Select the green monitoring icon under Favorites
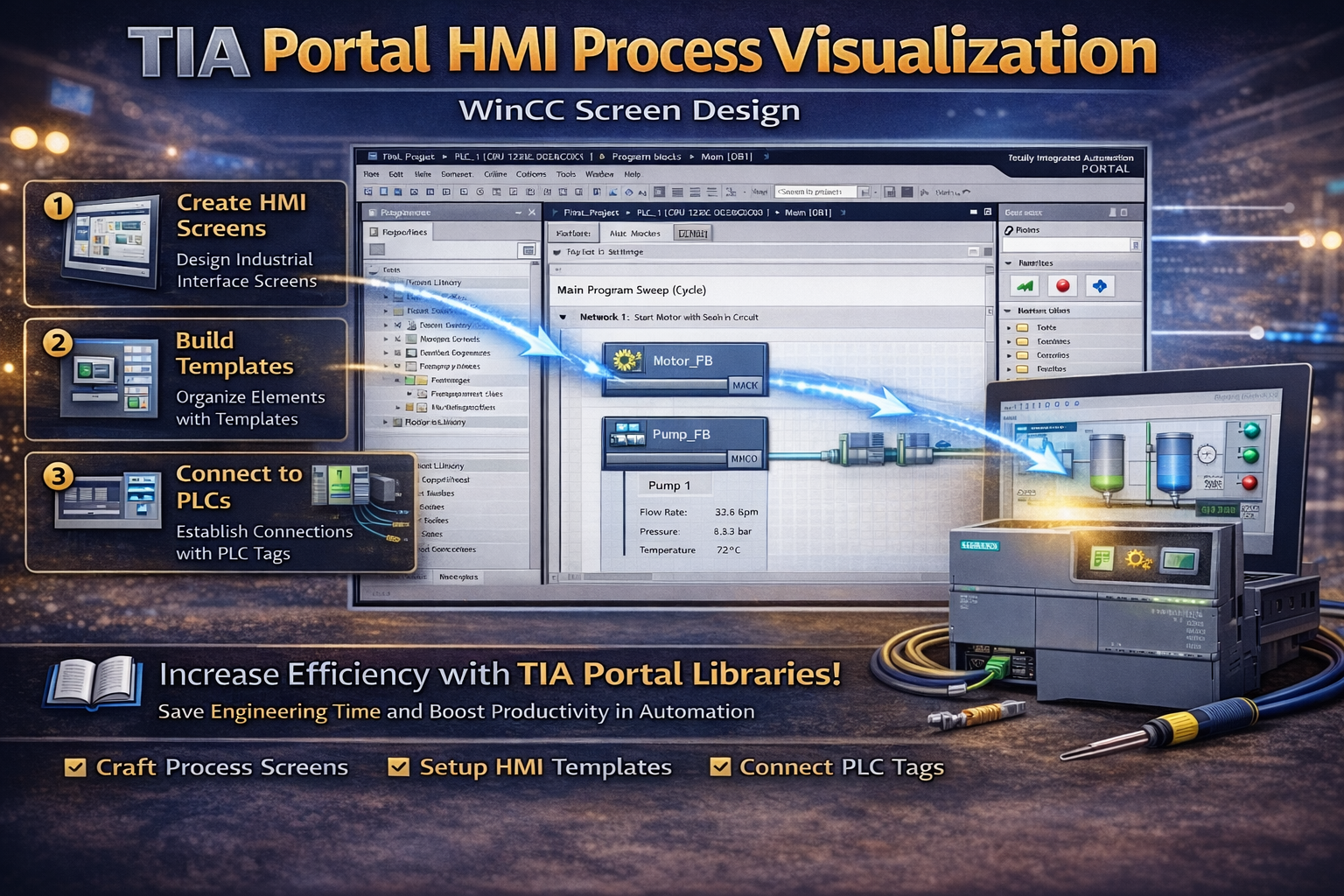The width and height of the screenshot is (1344, 896). (x=1025, y=284)
